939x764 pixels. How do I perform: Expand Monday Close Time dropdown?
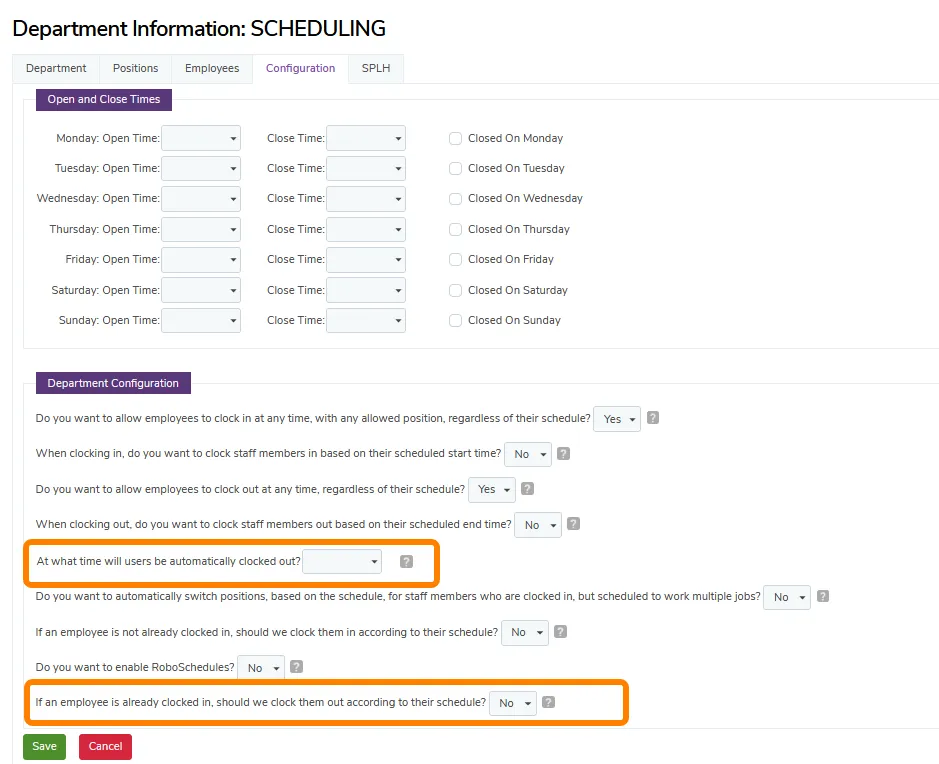click(x=366, y=138)
